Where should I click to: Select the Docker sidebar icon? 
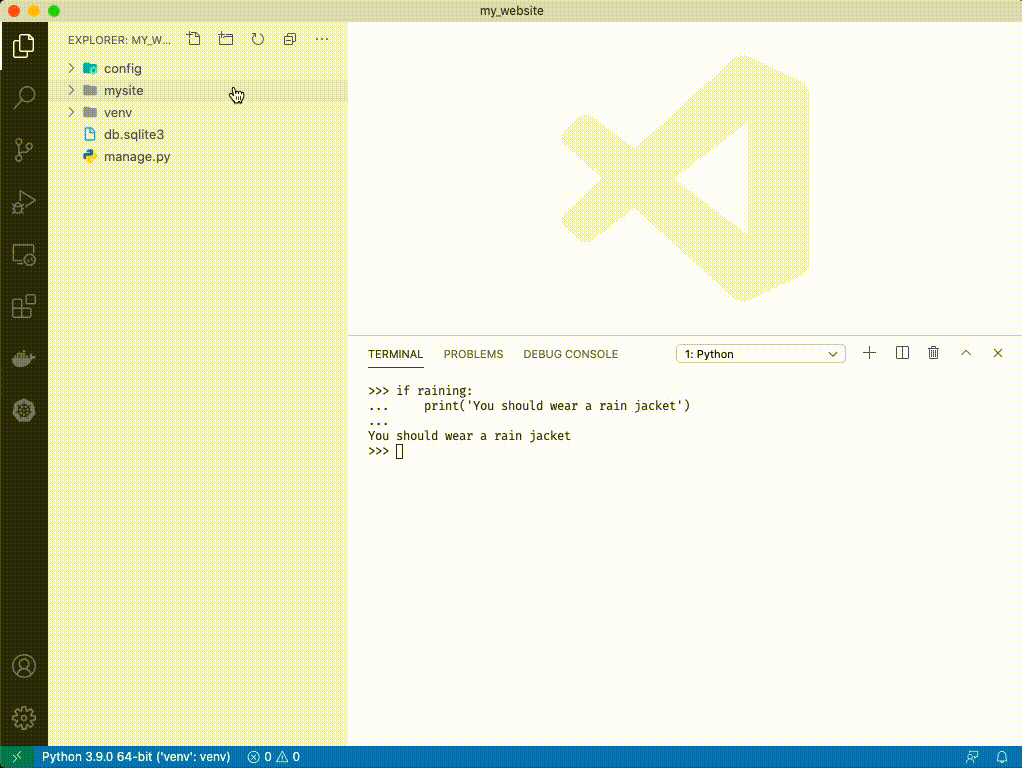[24, 358]
